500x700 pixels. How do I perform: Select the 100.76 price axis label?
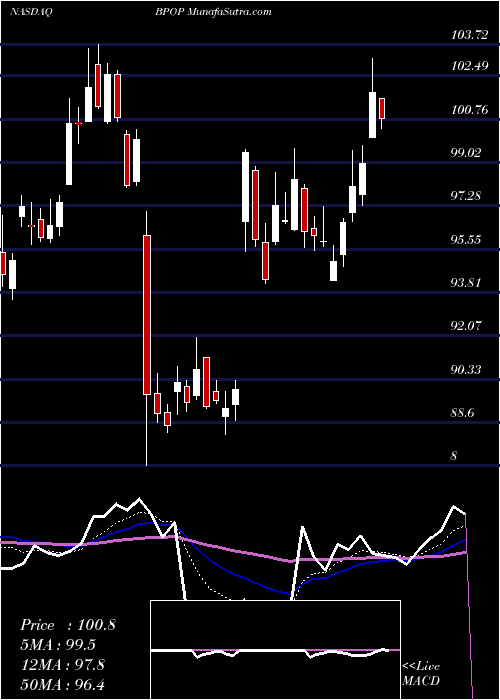[470, 109]
